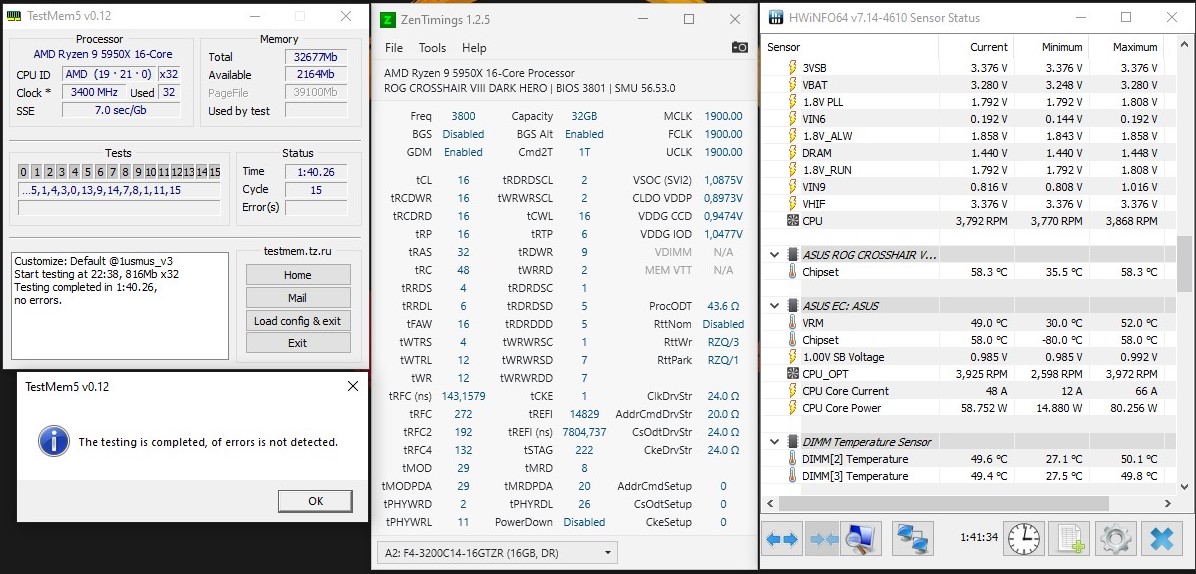Click the lightning icon beside VBAT row
Image resolution: width=1196 pixels, height=574 pixels.
[x=793, y=85]
